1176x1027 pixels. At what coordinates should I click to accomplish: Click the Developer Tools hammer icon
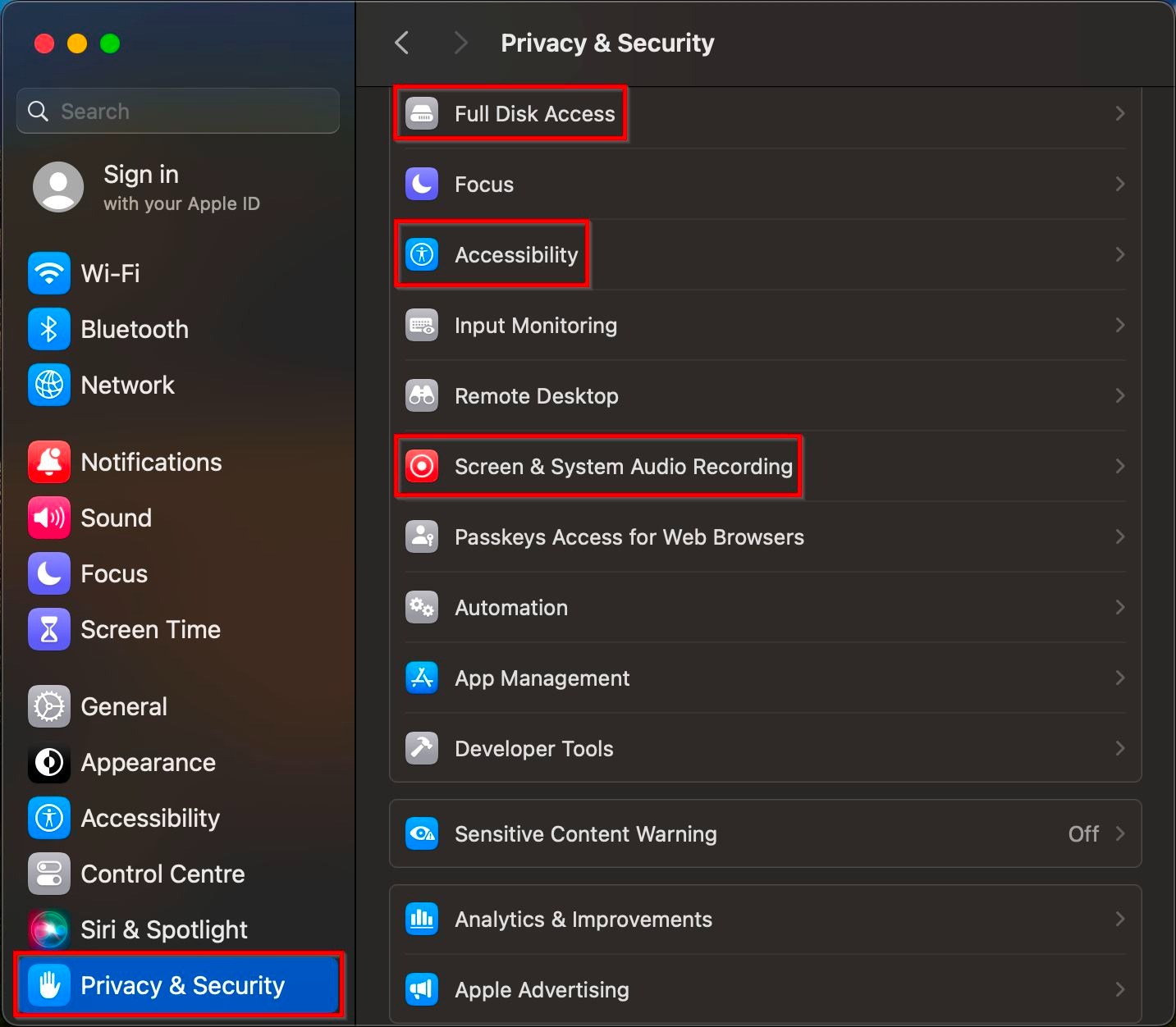coord(422,748)
